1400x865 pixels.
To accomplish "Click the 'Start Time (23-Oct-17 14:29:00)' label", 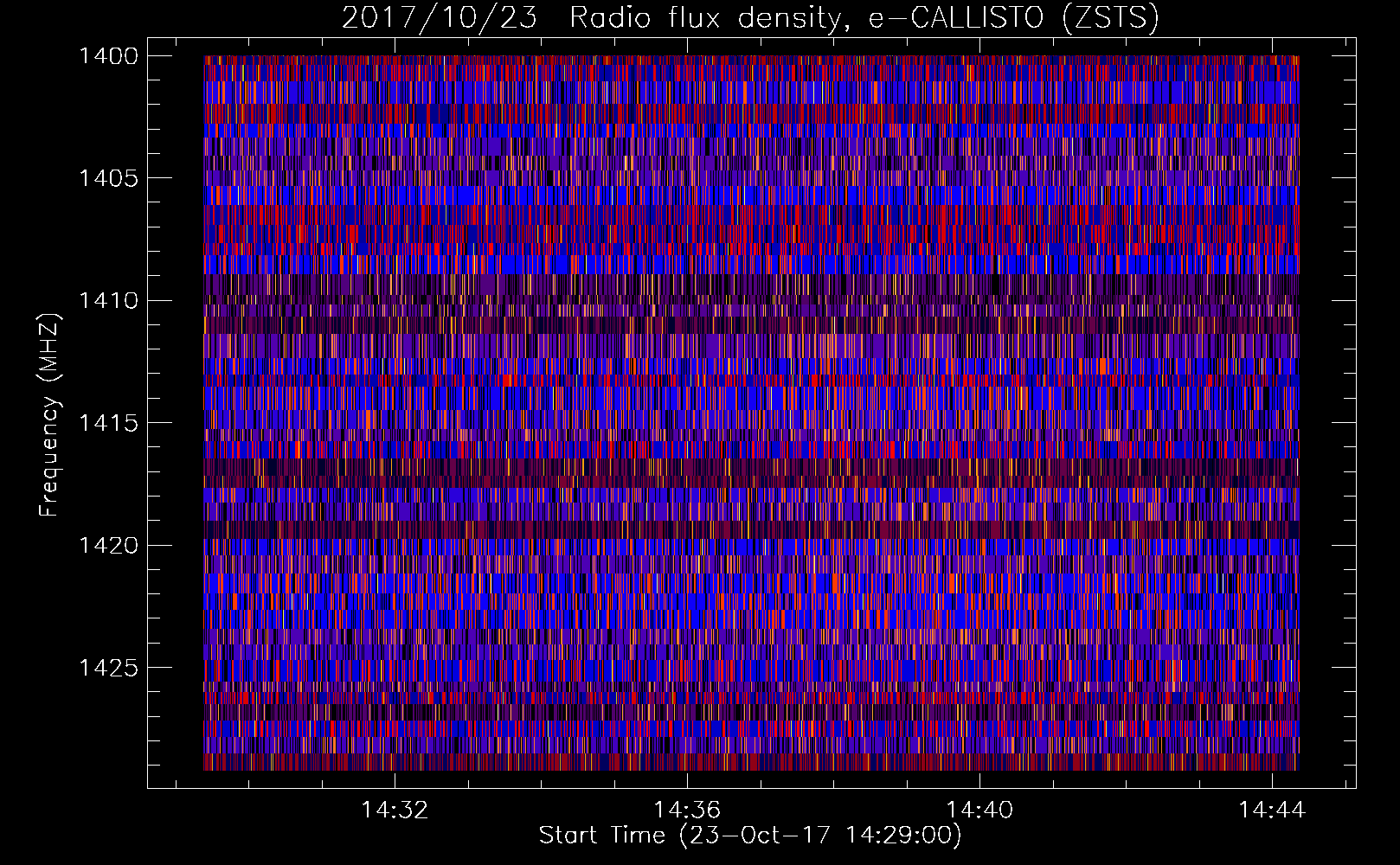I will [x=750, y=836].
